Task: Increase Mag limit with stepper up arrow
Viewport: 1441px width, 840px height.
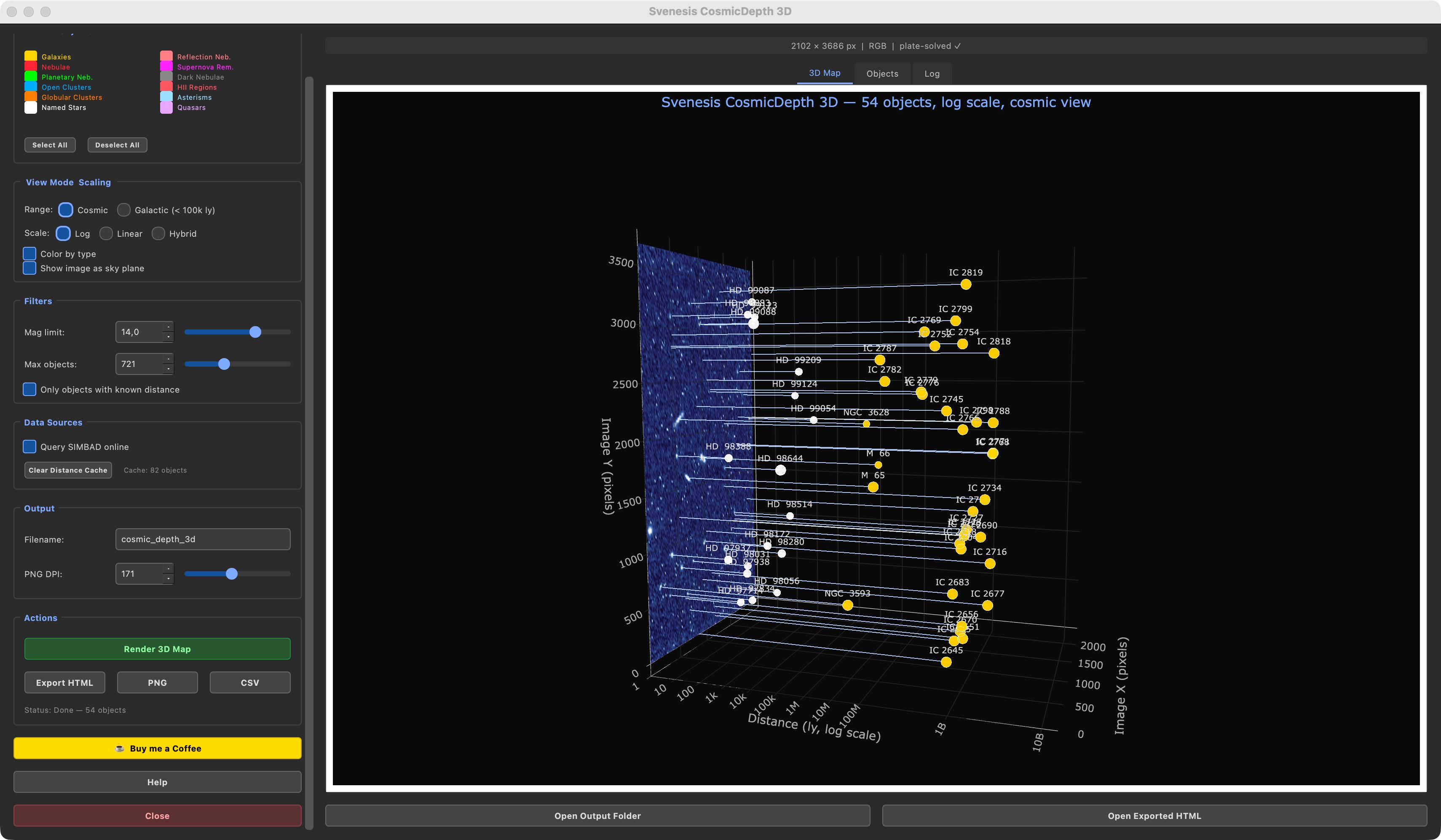Action: (x=168, y=328)
